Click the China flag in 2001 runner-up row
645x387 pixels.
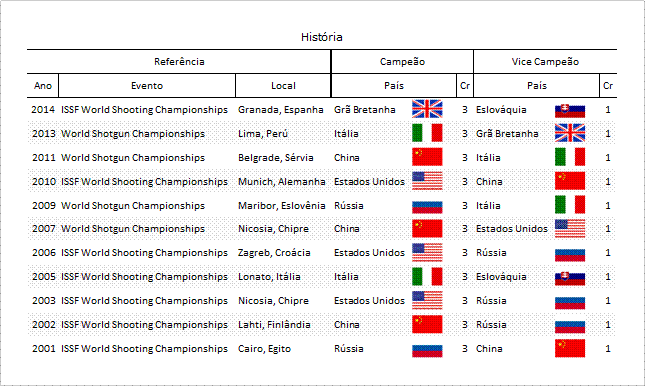[x=570, y=348]
